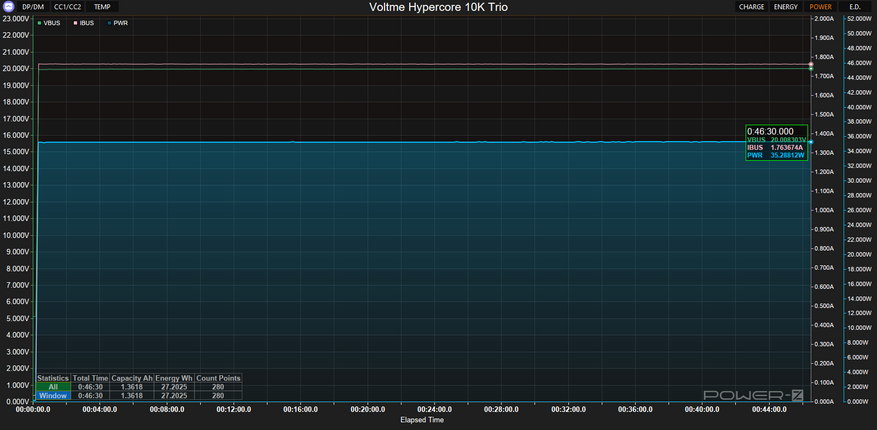877x430 pixels.
Task: Toggle the IBUS legend marker
Action: pyautogui.click(x=76, y=21)
